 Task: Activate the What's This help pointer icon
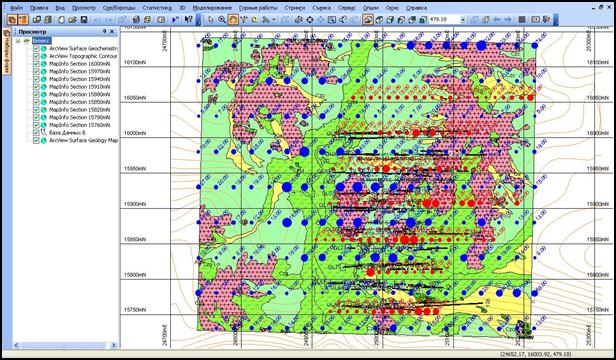point(189,19)
